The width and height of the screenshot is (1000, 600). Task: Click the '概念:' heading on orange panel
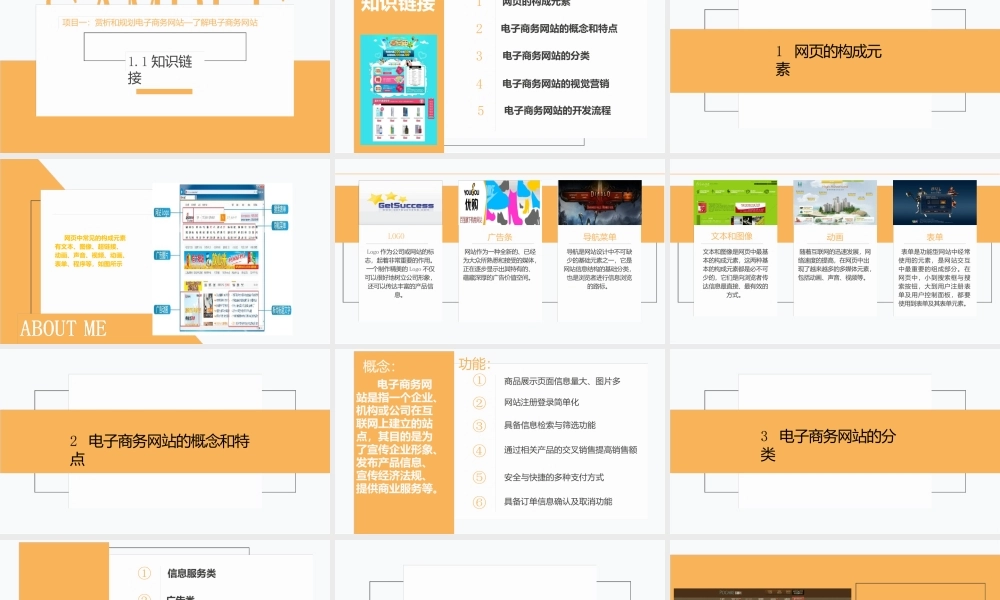pyautogui.click(x=379, y=366)
